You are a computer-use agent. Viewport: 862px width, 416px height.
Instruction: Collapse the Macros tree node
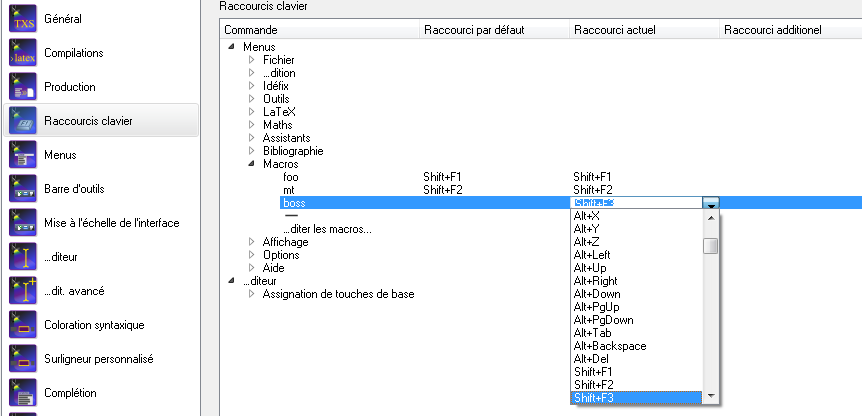tap(252, 164)
